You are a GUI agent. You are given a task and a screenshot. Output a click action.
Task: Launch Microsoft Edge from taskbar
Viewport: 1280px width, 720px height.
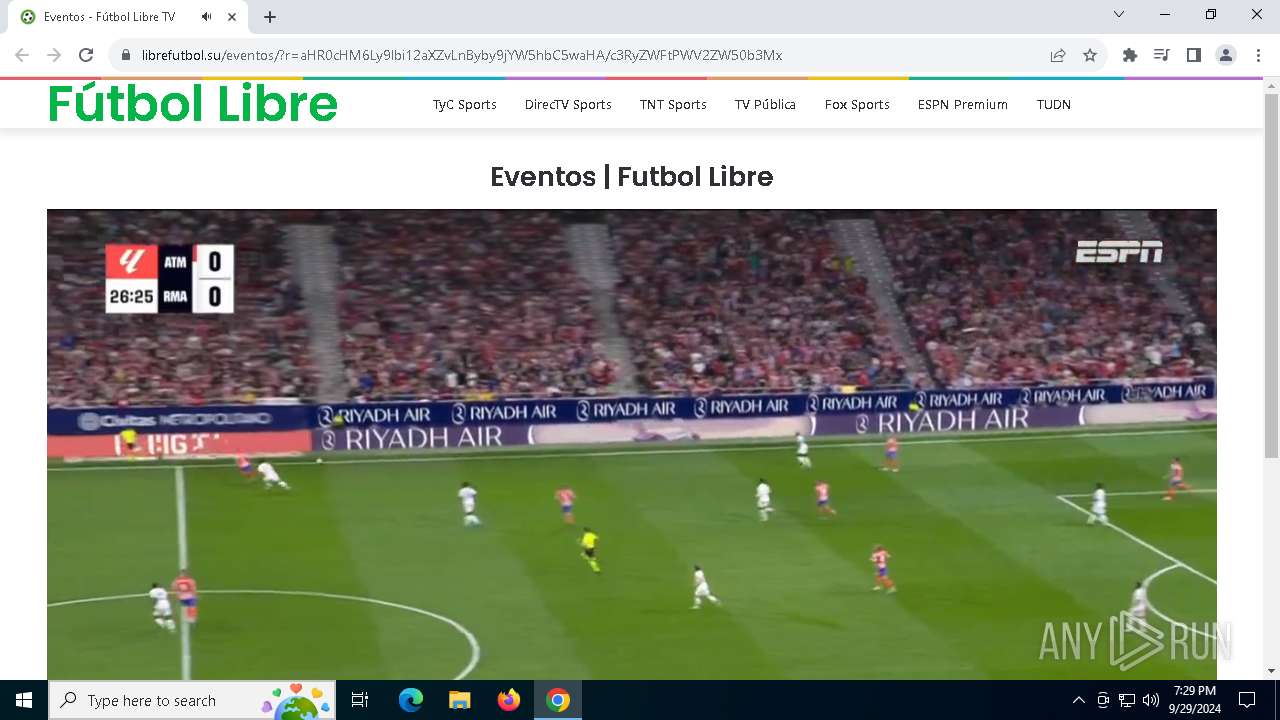[x=411, y=700]
